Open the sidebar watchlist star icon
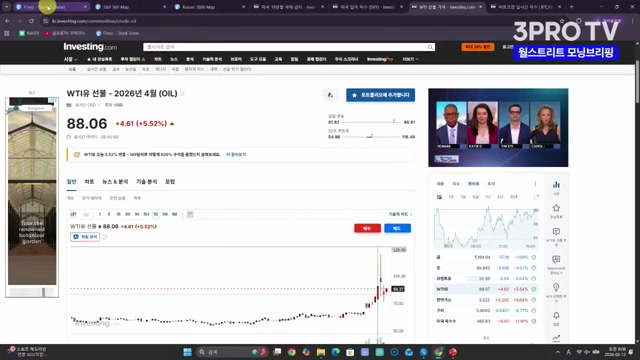 [x=556, y=208]
